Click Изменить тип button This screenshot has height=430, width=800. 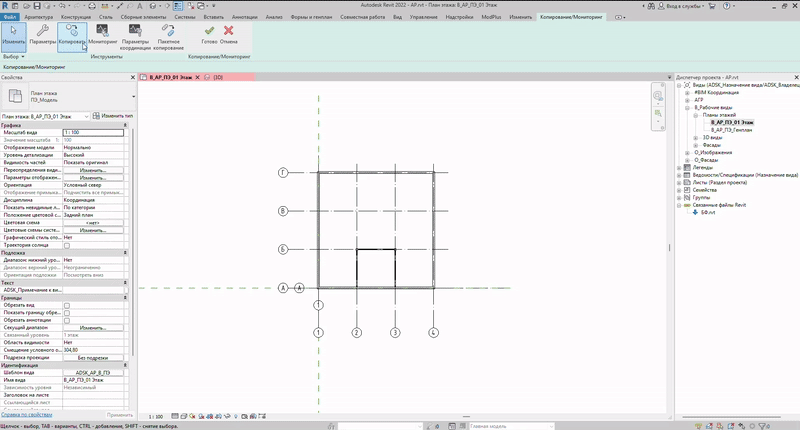pos(113,116)
